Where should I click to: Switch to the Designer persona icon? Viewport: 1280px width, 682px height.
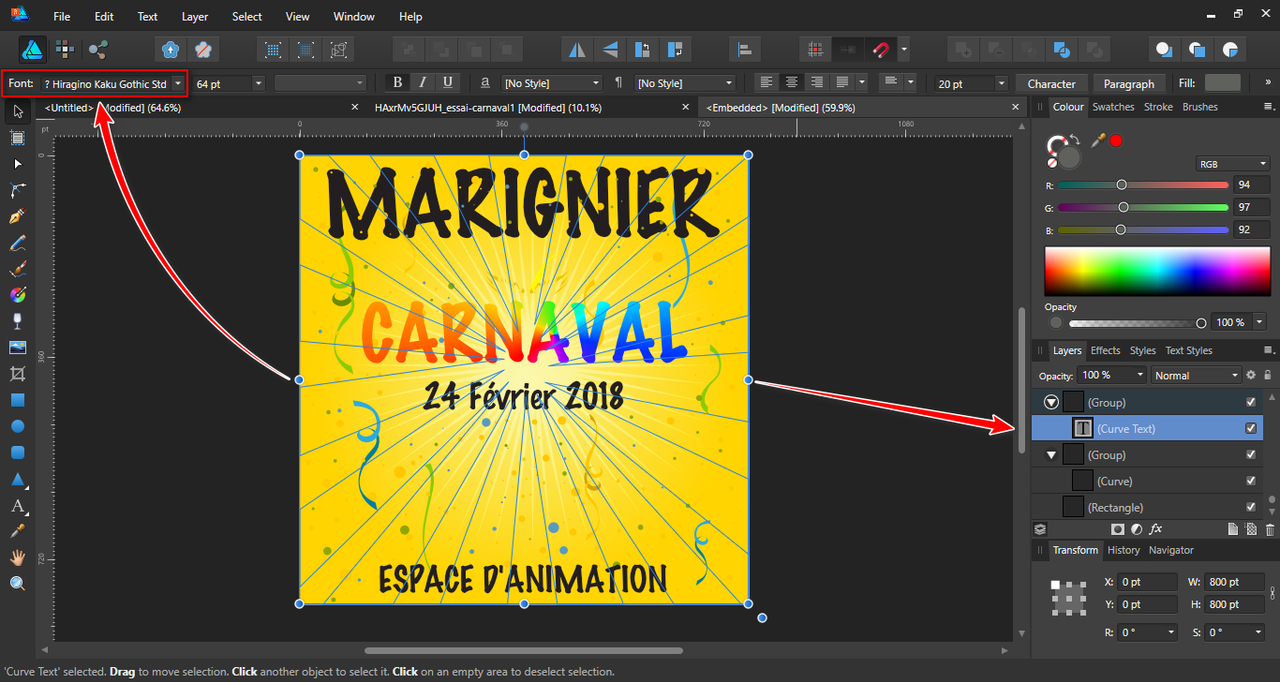coord(32,49)
